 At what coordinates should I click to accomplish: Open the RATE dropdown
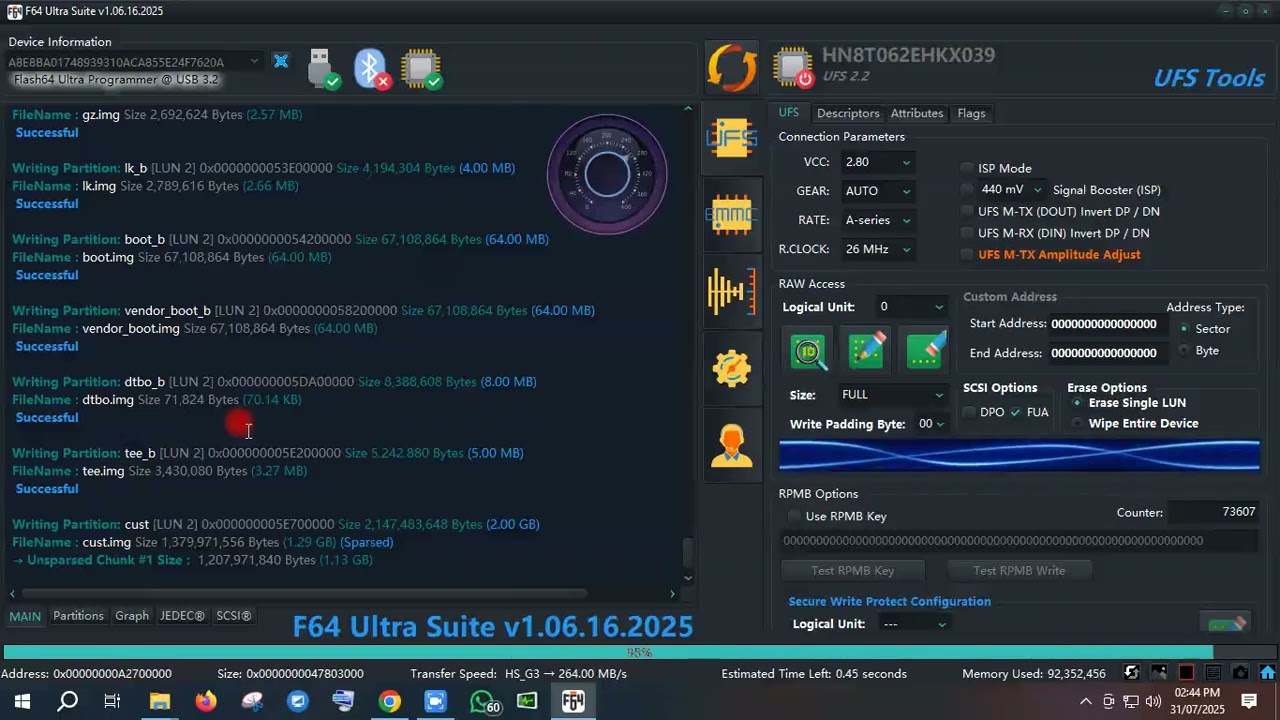(878, 220)
